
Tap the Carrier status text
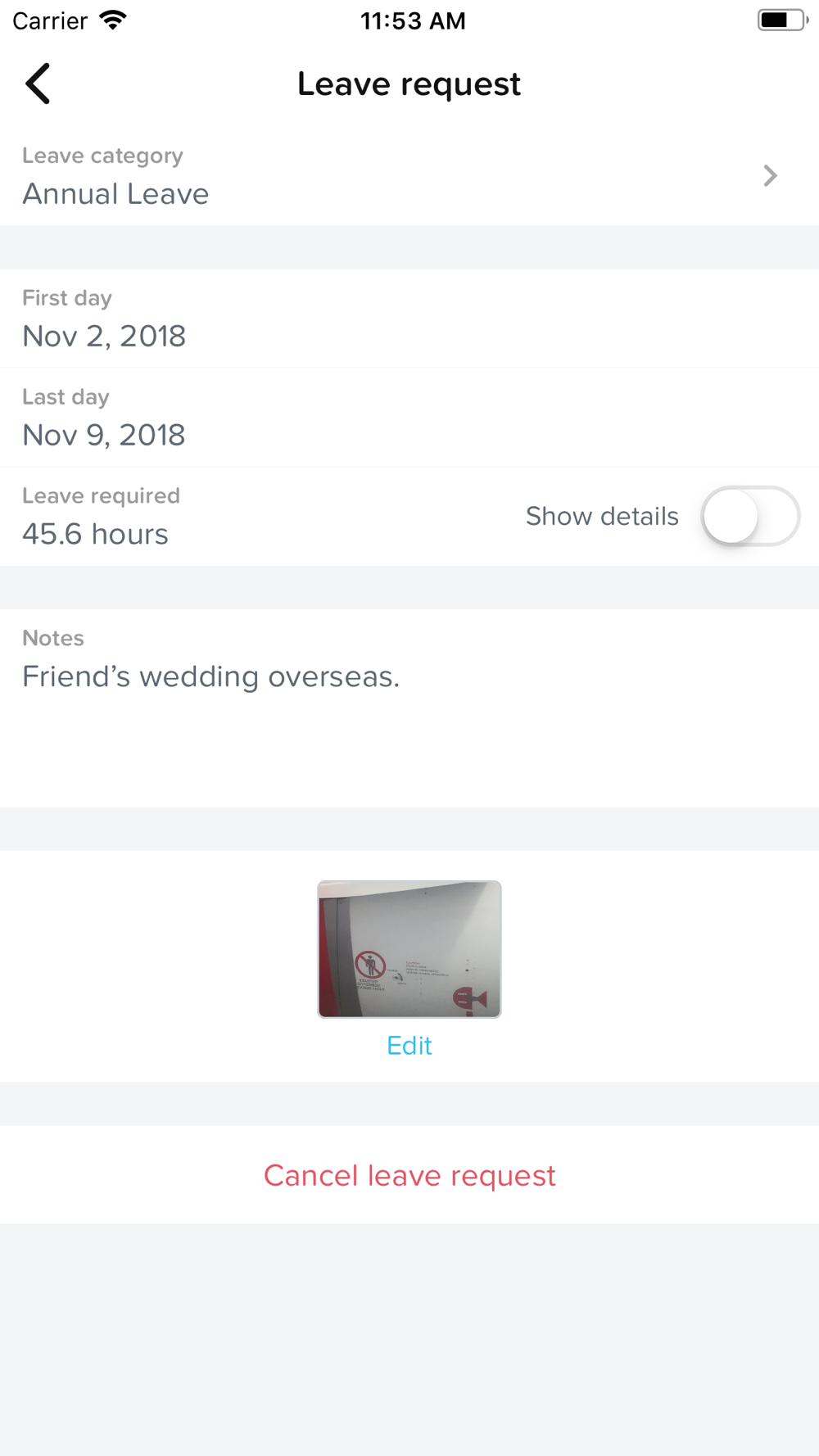tap(50, 20)
